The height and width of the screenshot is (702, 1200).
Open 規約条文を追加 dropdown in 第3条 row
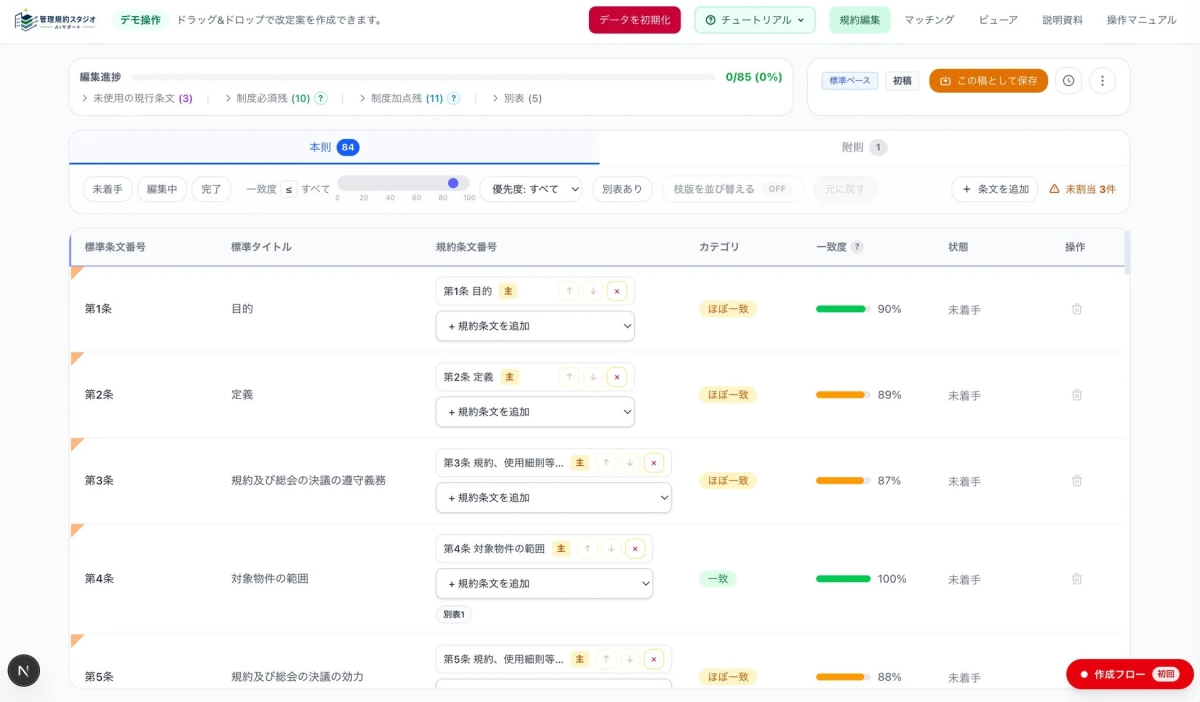554,498
